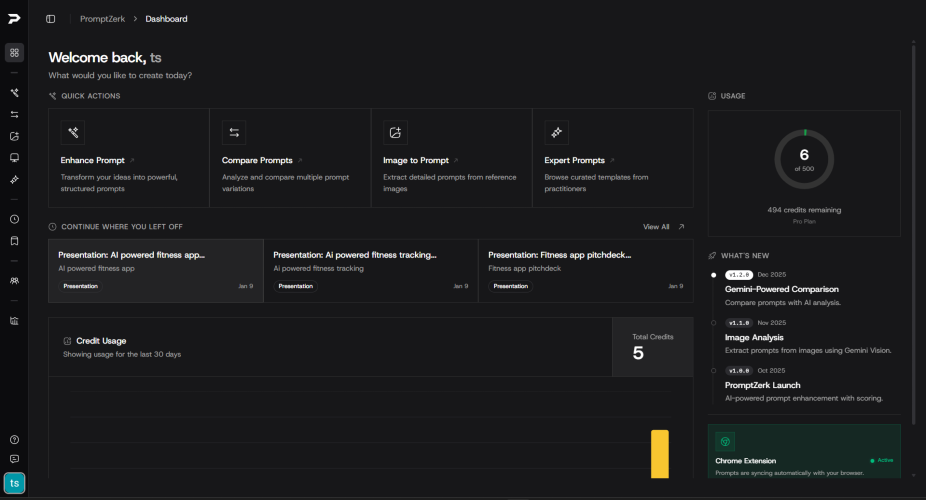The image size is (926, 500).
Task: Open the team members icon in sidebar
Action: click(x=14, y=281)
